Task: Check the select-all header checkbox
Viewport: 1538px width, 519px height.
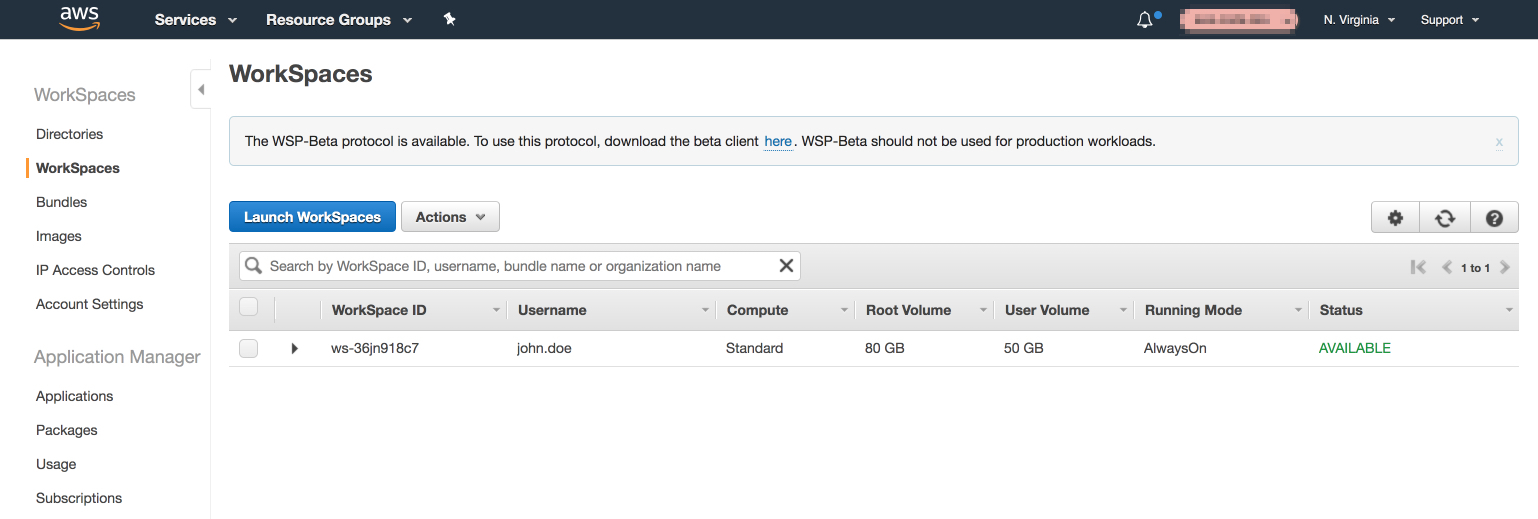Action: pos(249,308)
